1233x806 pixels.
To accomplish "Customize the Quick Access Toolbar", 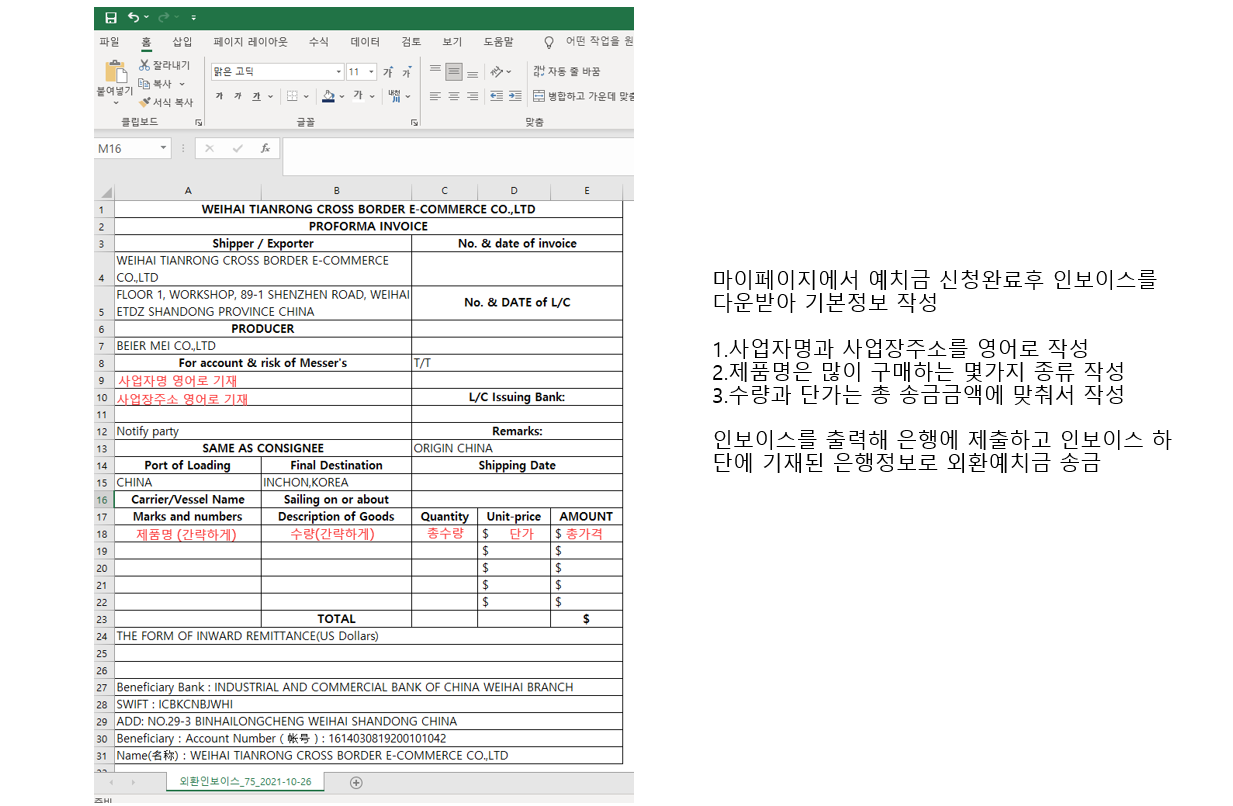I will (193, 18).
